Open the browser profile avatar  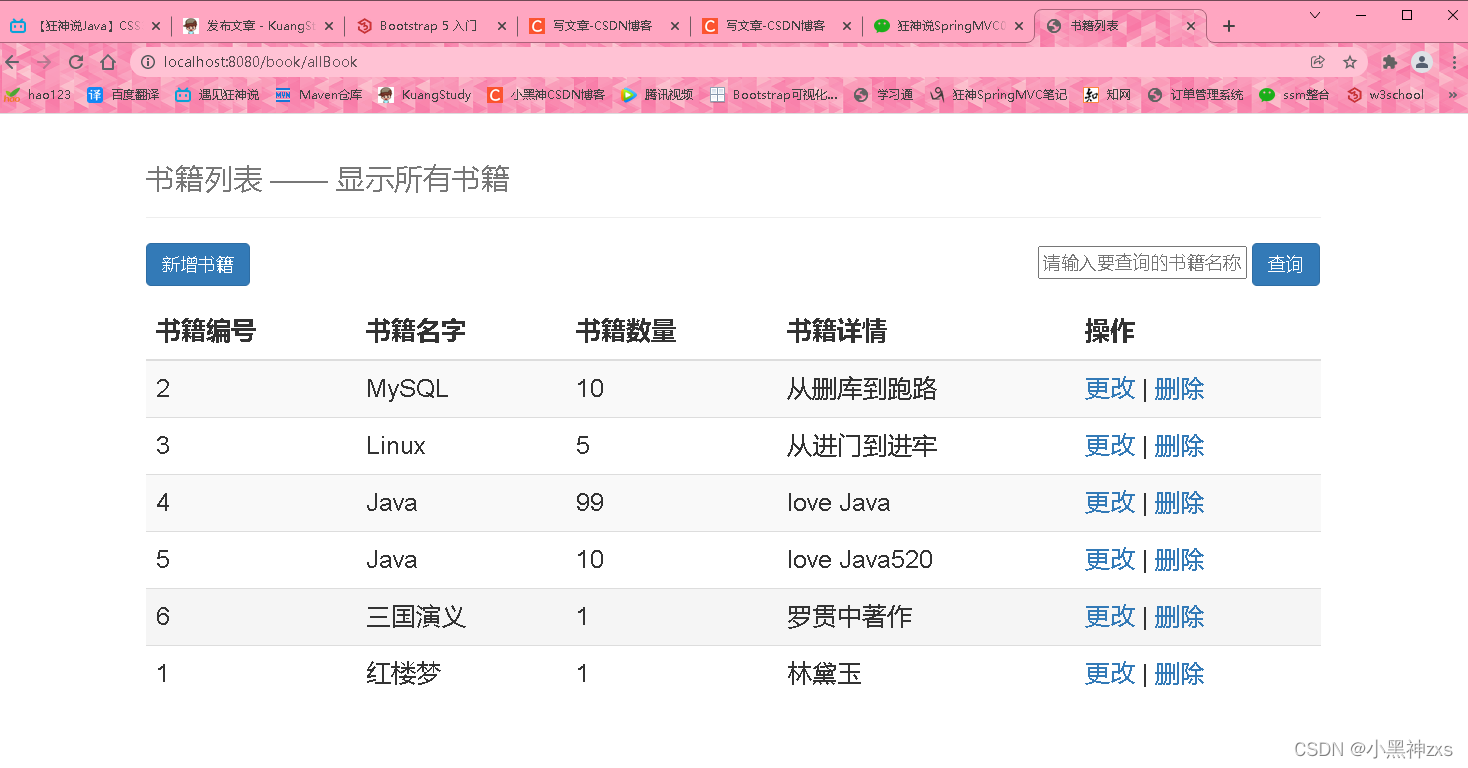[x=1422, y=62]
